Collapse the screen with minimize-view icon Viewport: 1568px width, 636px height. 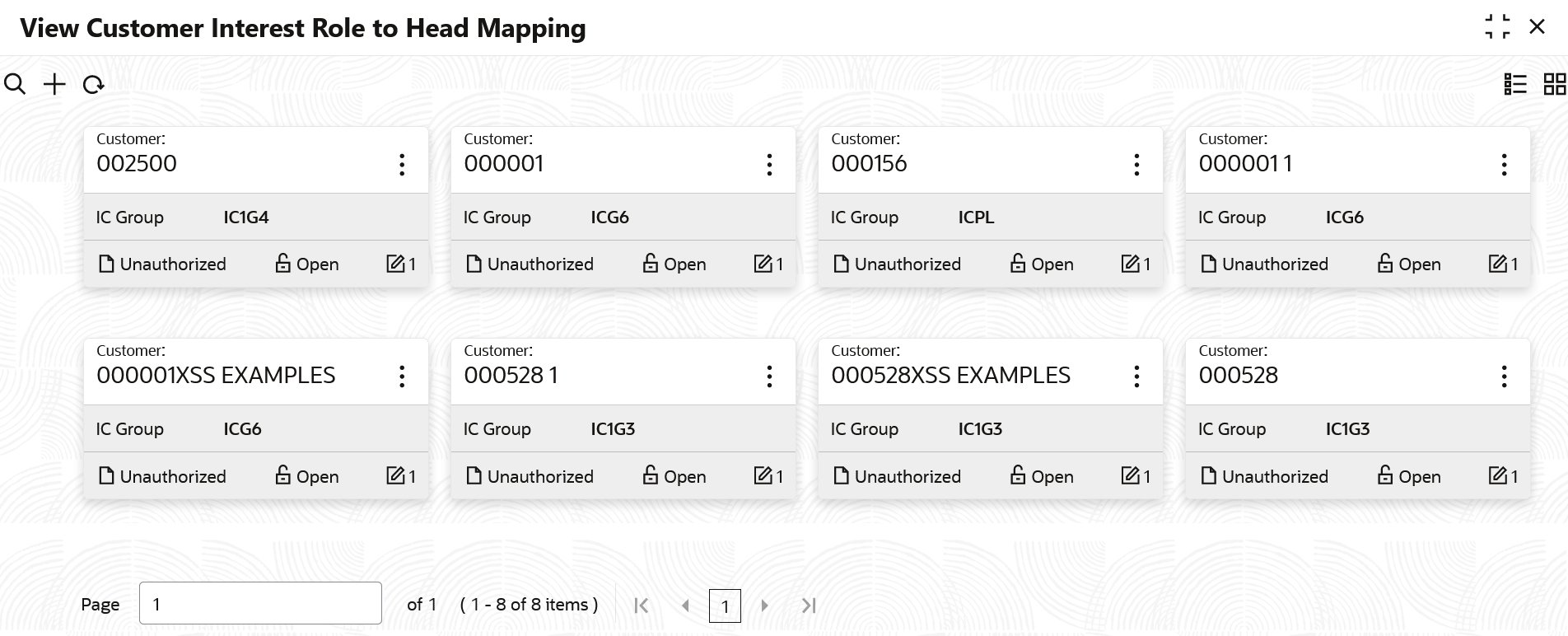(x=1497, y=27)
